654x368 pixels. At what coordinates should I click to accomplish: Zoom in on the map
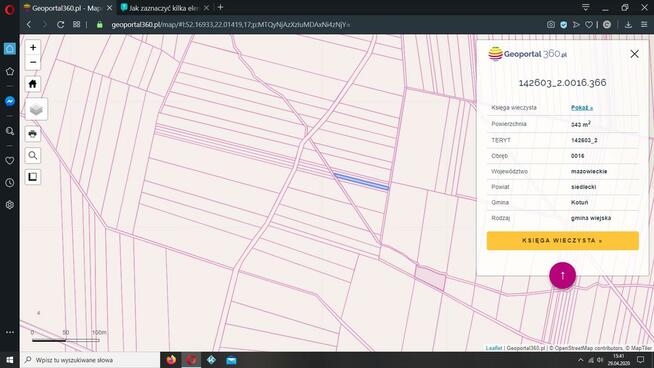[33, 48]
